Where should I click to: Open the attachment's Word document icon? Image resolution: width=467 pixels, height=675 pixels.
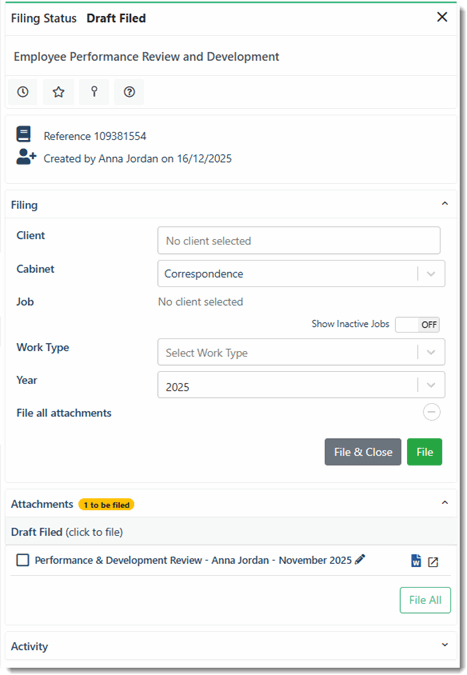[x=416, y=560]
